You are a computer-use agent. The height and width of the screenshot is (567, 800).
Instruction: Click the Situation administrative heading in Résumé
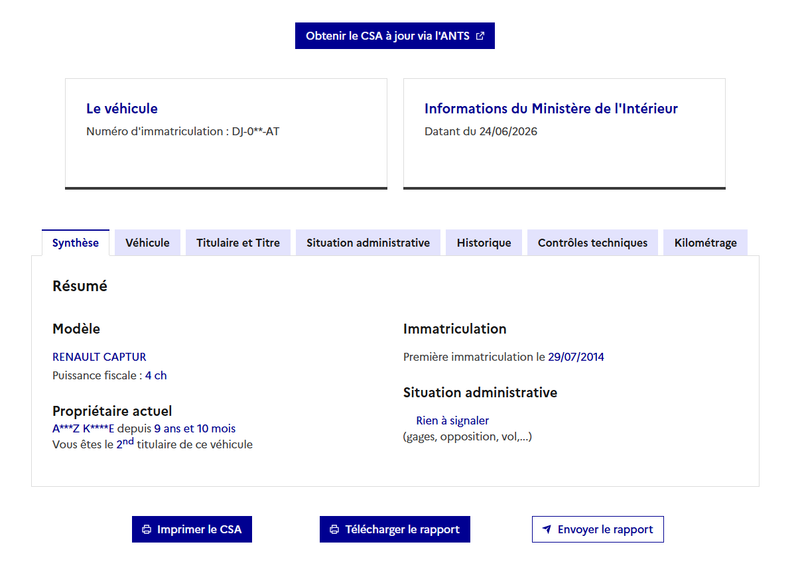click(x=480, y=392)
